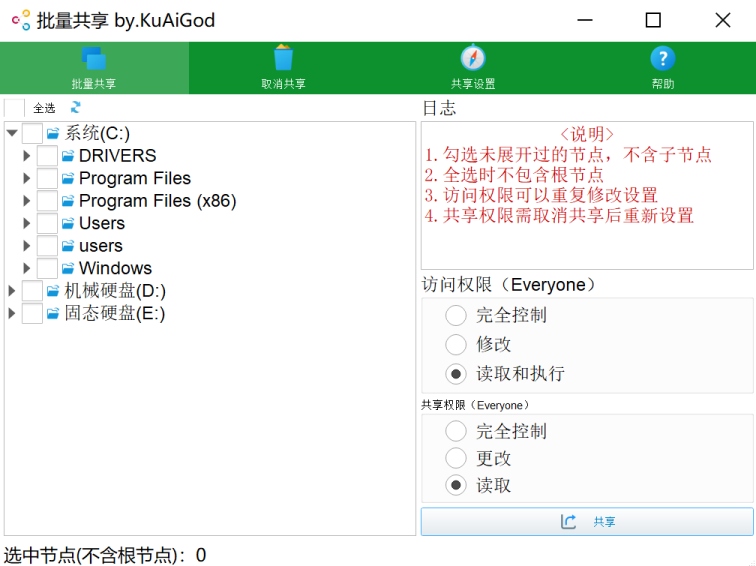This screenshot has height=566, width=756.
Task: Select the Windows tree item label
Action: coord(115,268)
